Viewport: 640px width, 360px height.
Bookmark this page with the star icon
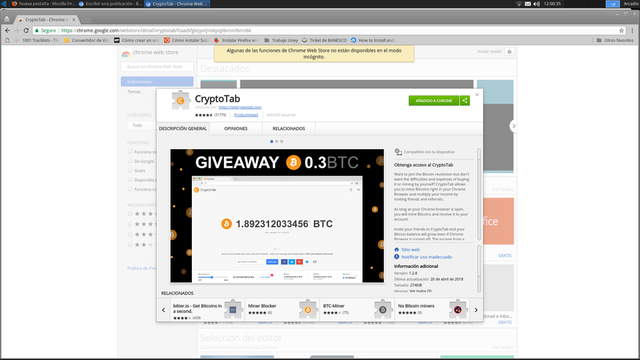(x=621, y=30)
